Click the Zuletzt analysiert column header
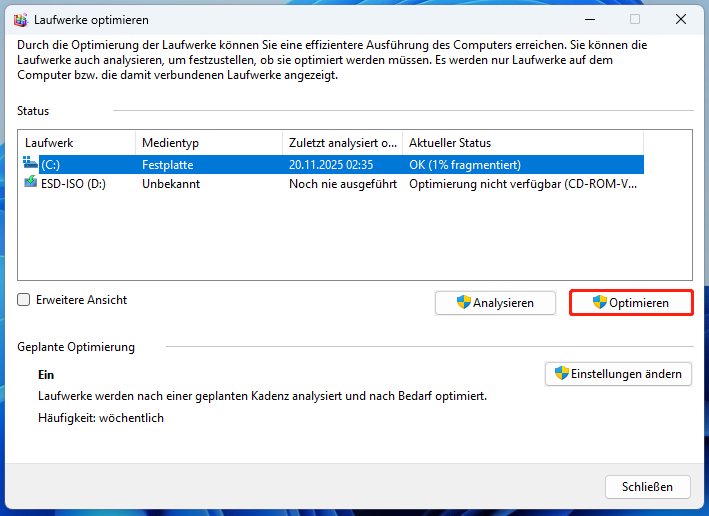The height and width of the screenshot is (516, 709). pyautogui.click(x=342, y=143)
